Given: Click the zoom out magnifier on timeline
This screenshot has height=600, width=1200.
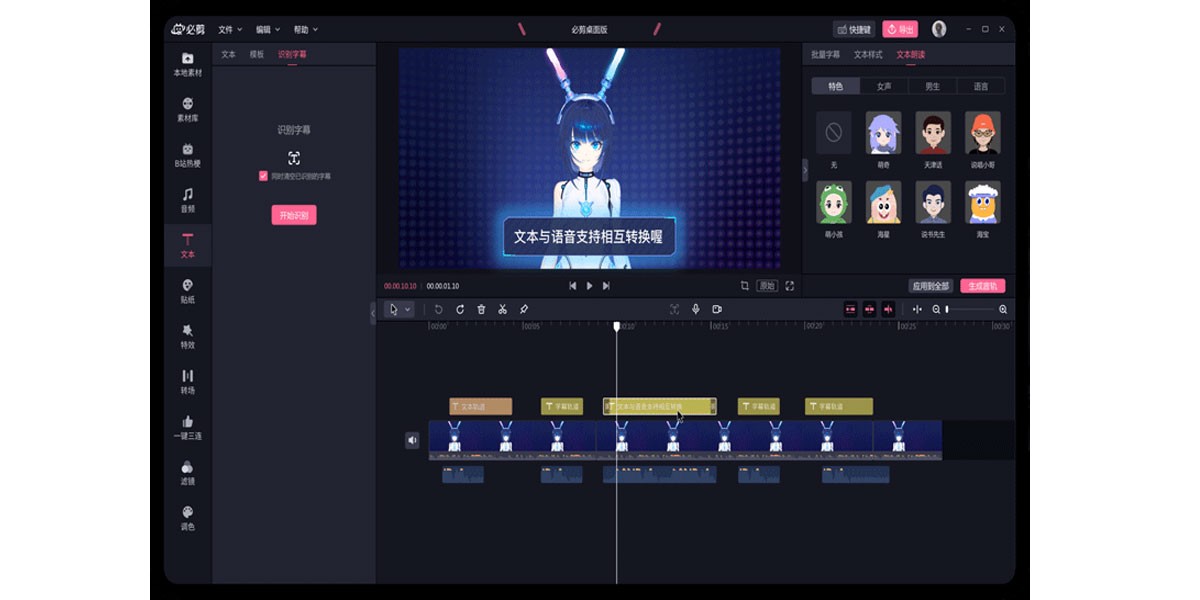Looking at the screenshot, I should coord(936,310).
